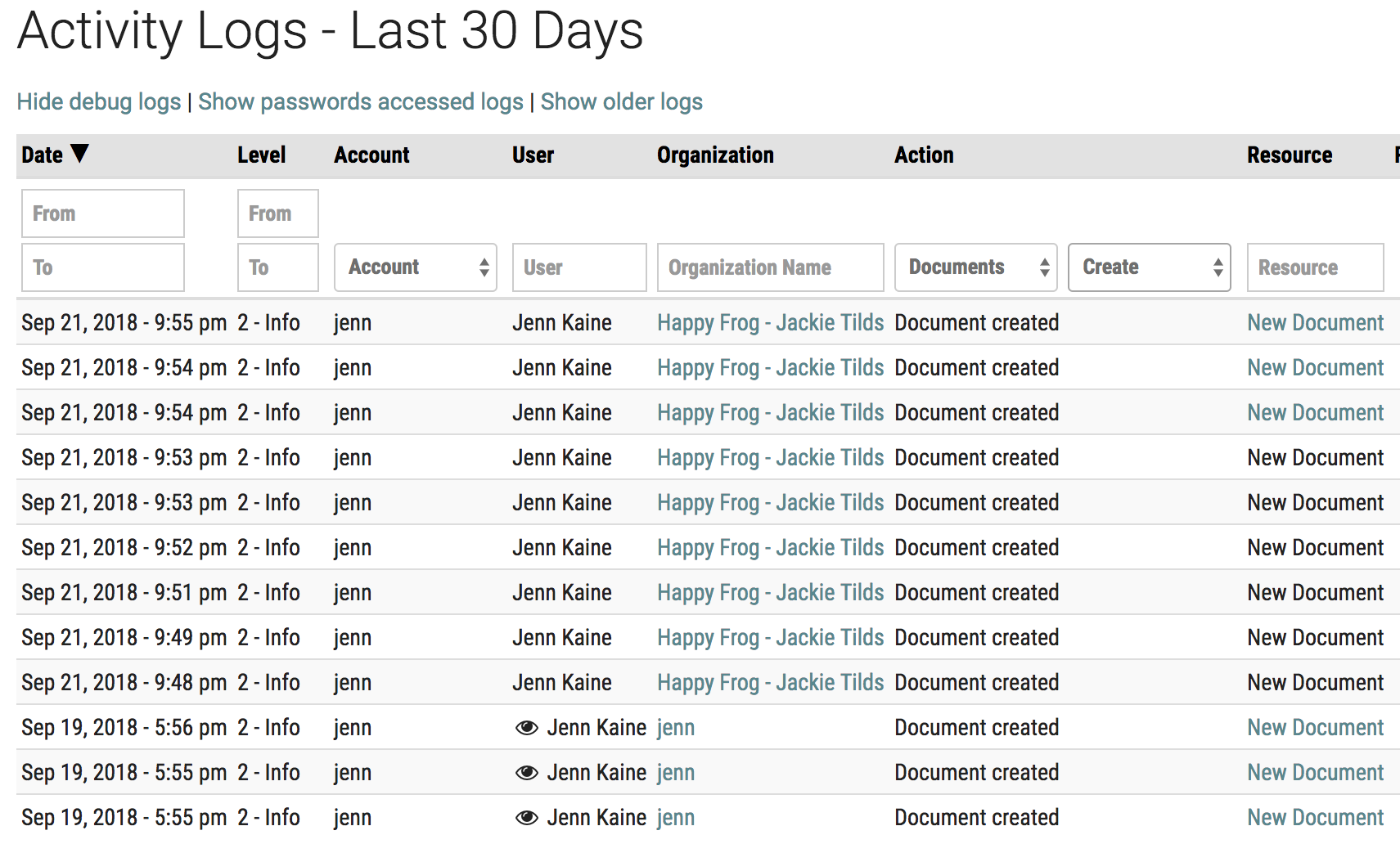Image resolution: width=1400 pixels, height=862 pixels.
Task: Open the Create action dropdown
Action: 1149,267
